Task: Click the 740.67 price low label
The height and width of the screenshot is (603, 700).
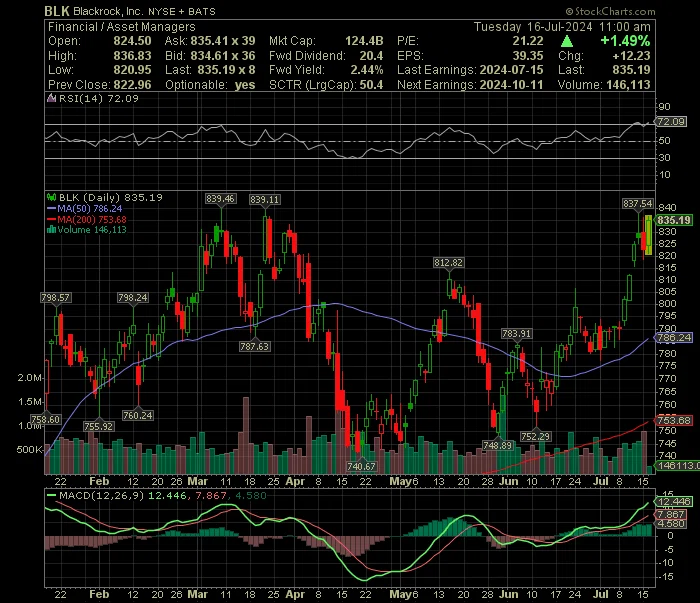Action: 362,466
